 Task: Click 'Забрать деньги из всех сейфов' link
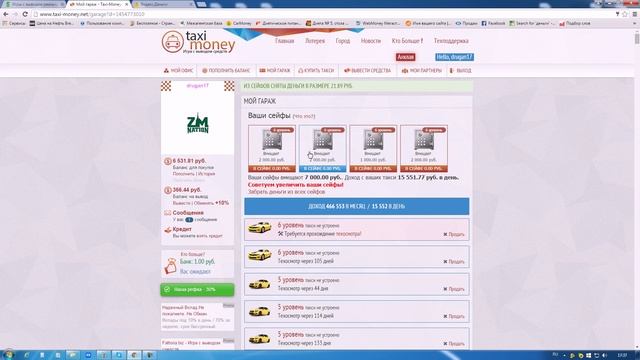tap(287, 191)
